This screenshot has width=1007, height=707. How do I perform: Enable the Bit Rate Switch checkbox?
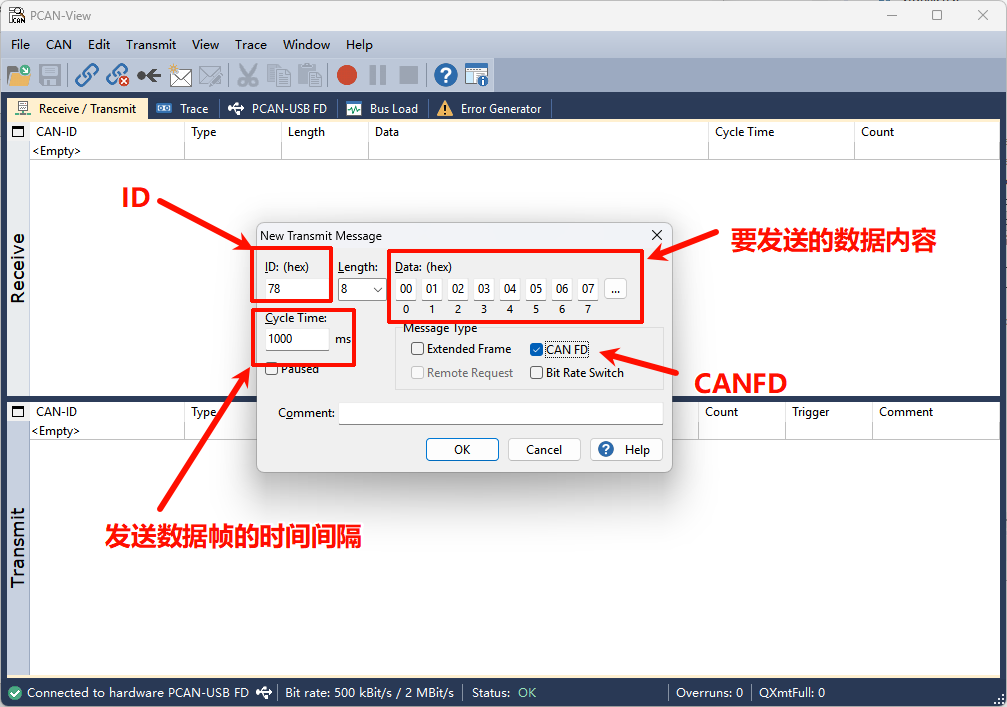(537, 373)
